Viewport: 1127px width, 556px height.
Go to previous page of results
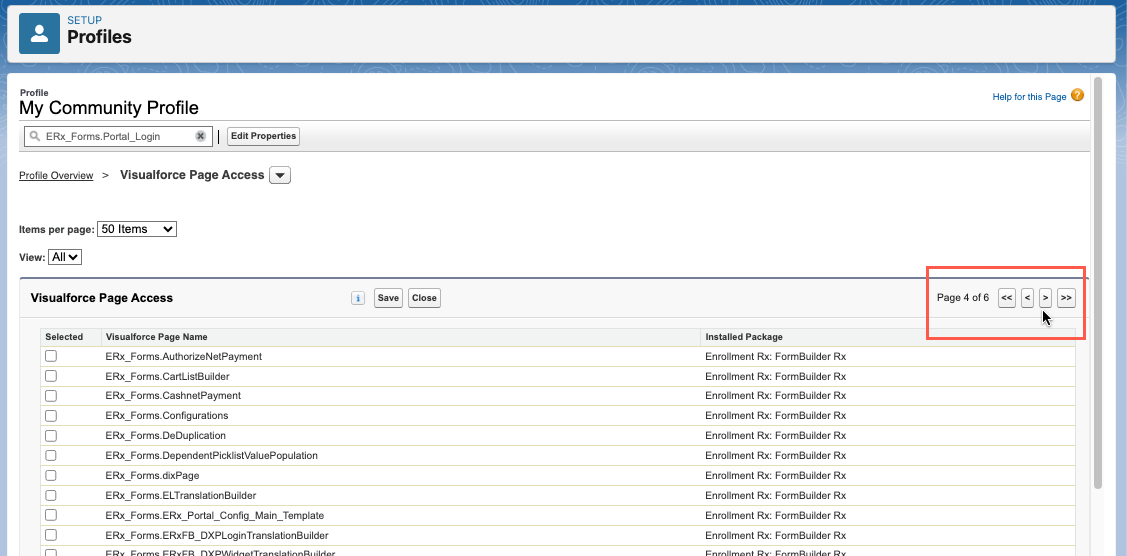coord(1027,298)
